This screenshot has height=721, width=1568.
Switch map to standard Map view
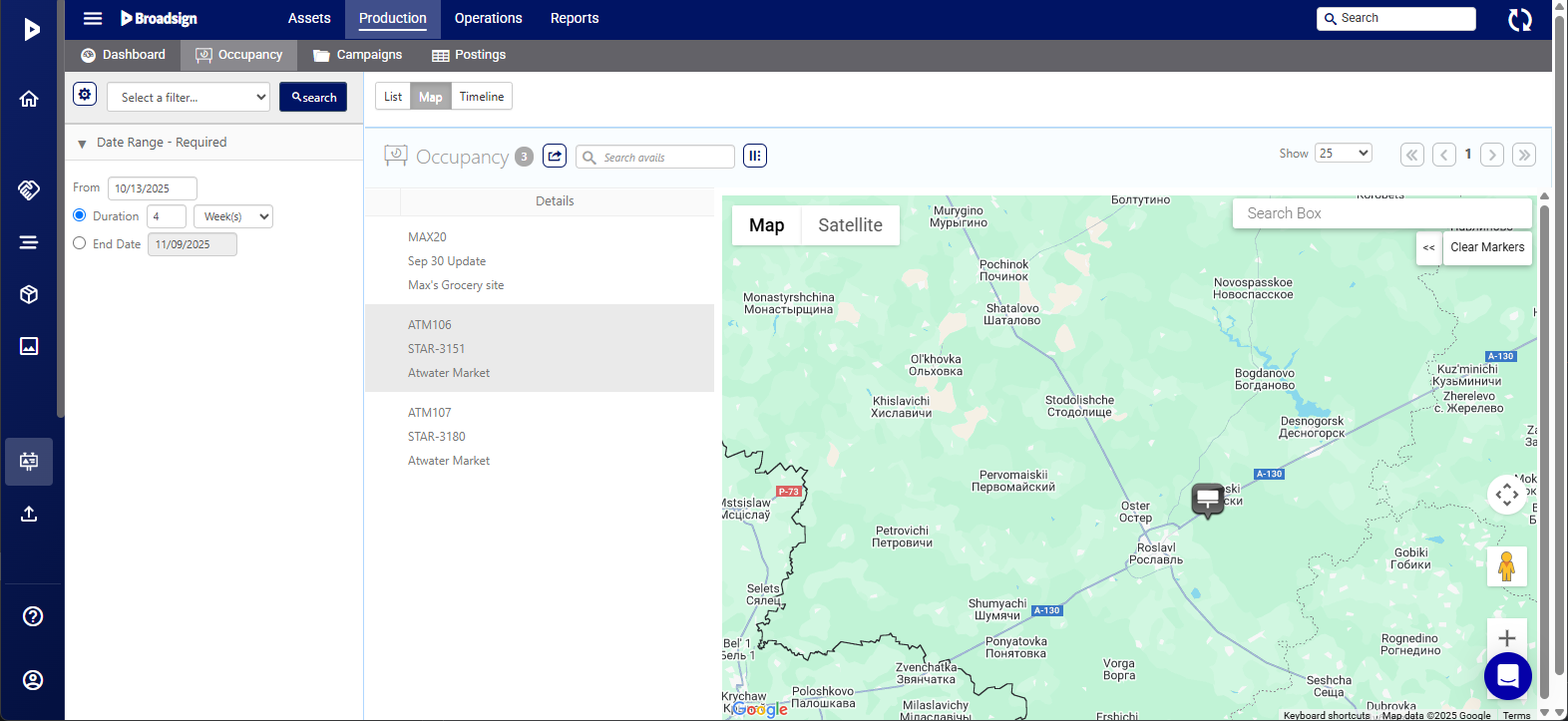[767, 225]
